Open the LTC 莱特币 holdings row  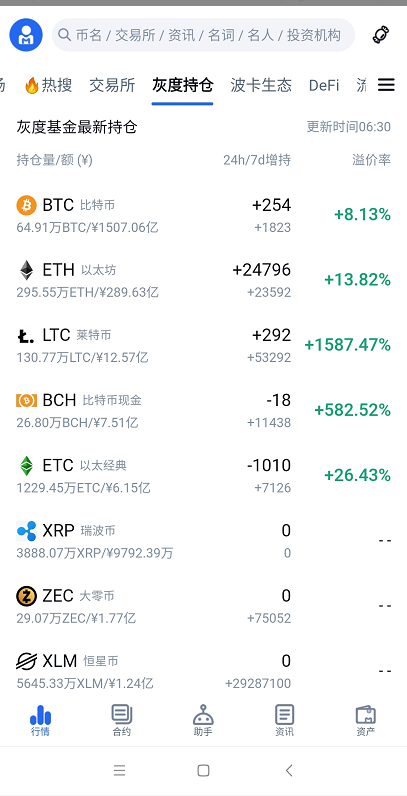coord(204,345)
